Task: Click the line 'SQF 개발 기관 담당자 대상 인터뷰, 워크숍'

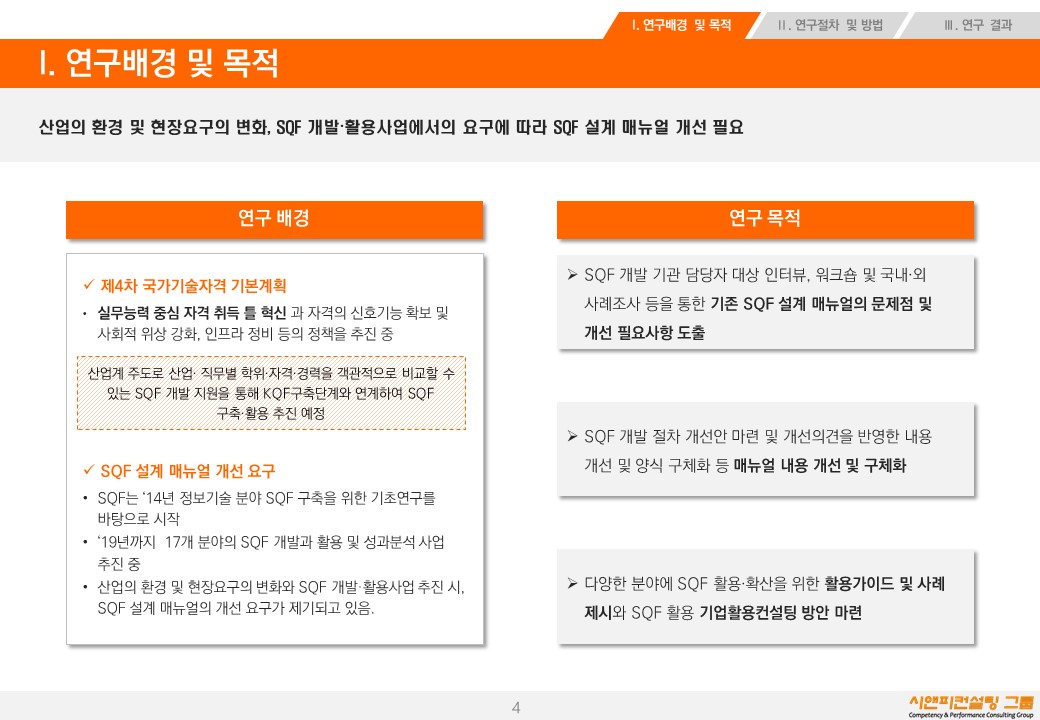Action: click(755, 274)
